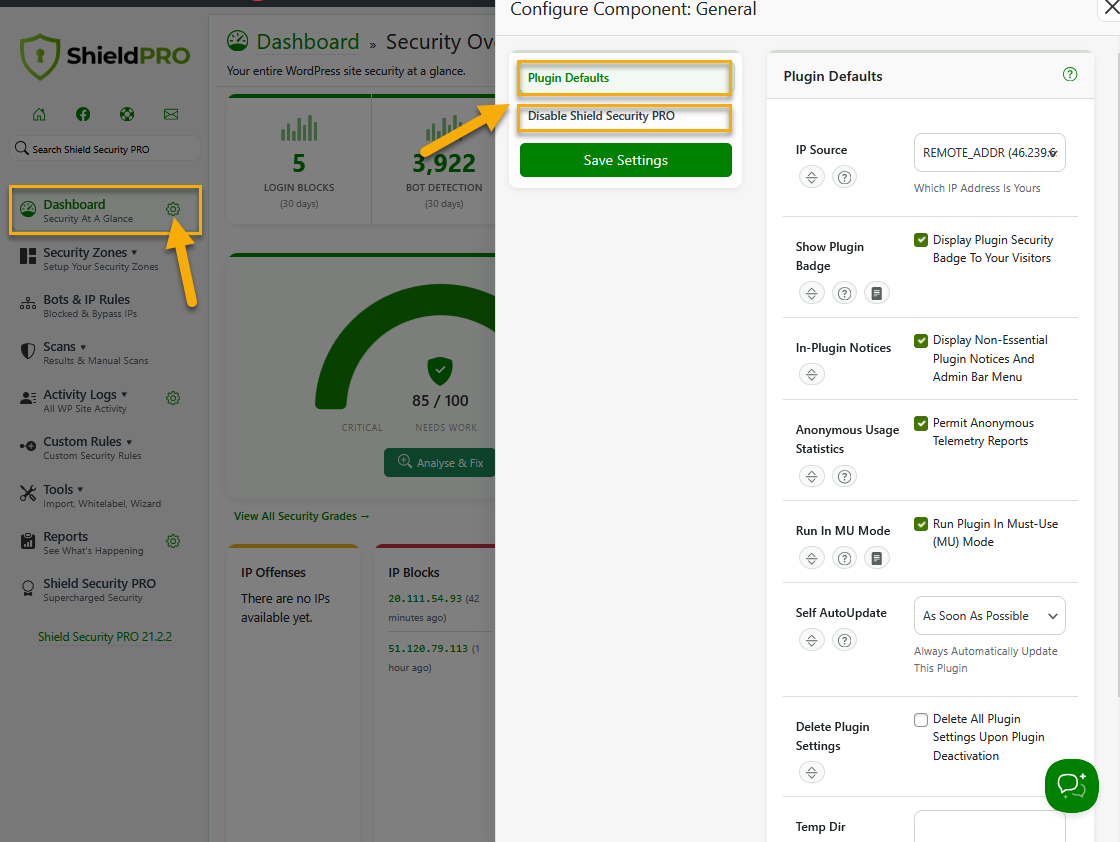Viewport: 1120px width, 842px height.
Task: Enable Delete All Plugin Settings checkbox
Action: [x=921, y=719]
